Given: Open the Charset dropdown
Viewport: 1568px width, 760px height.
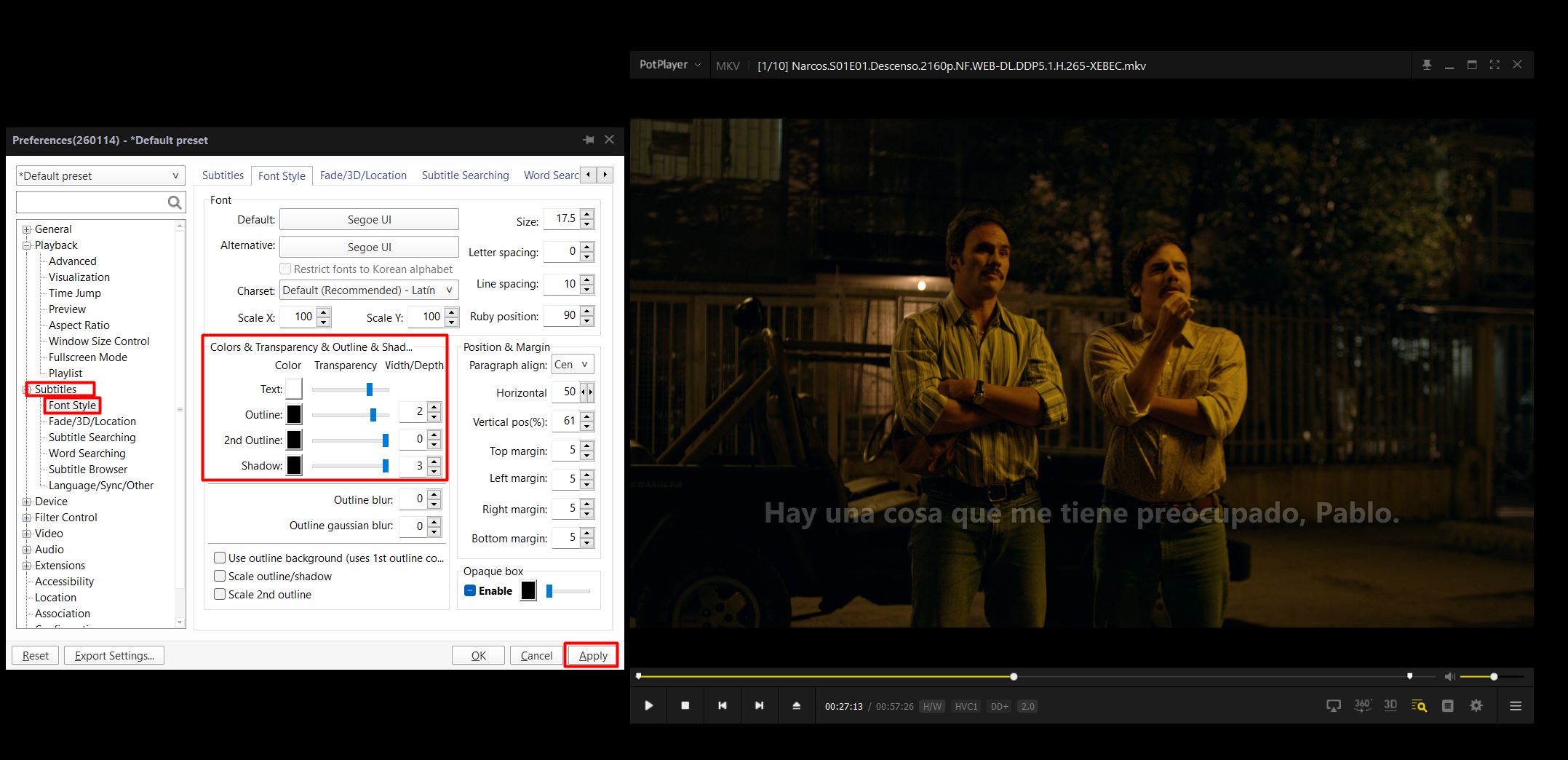Looking at the screenshot, I should tap(369, 290).
